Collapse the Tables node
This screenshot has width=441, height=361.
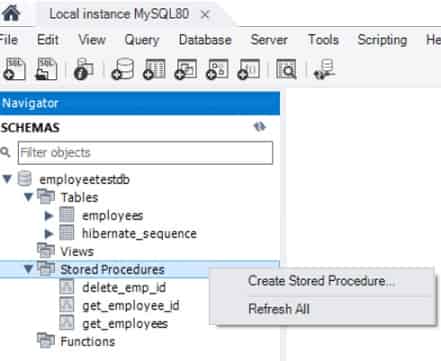28,197
